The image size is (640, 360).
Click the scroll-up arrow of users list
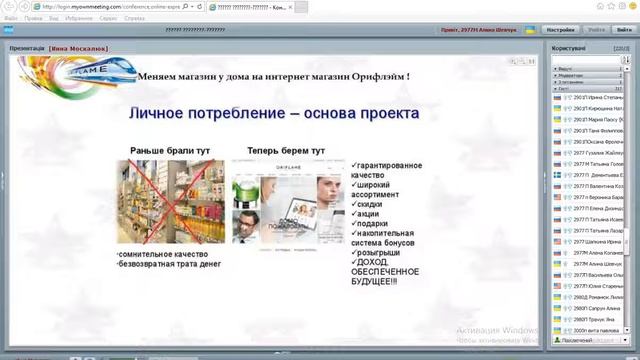click(627, 69)
